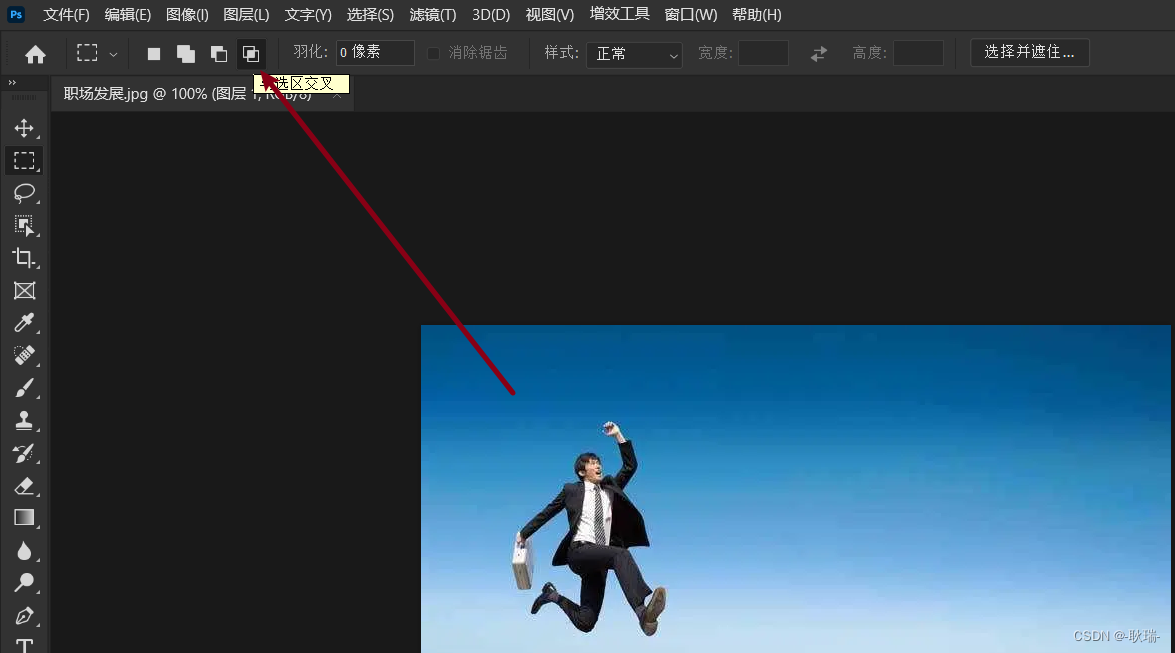Select the Eyedropper tool
The image size is (1175, 653).
(x=26, y=323)
